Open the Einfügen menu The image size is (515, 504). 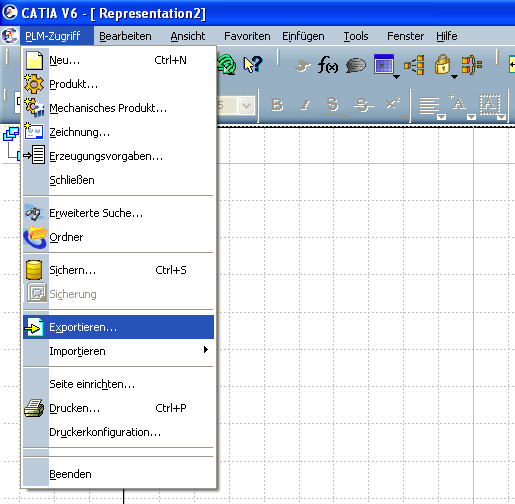tap(303, 36)
